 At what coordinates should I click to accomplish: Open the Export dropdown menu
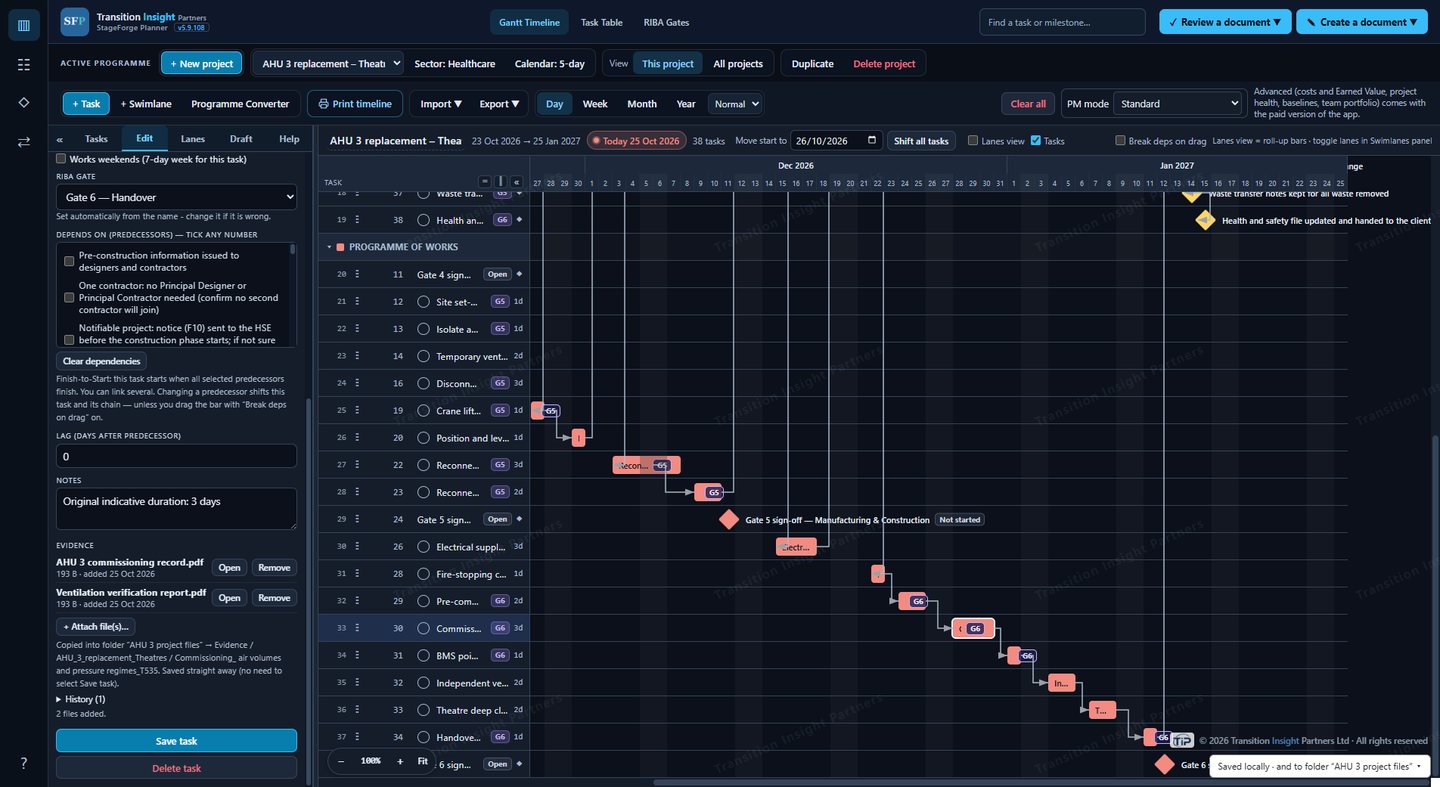(500, 103)
